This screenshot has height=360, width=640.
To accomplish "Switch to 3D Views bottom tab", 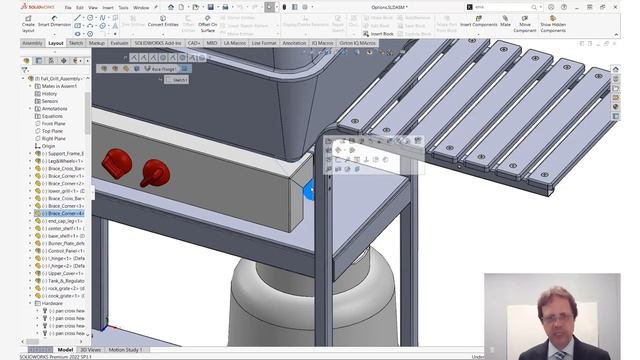I will coord(91,350).
